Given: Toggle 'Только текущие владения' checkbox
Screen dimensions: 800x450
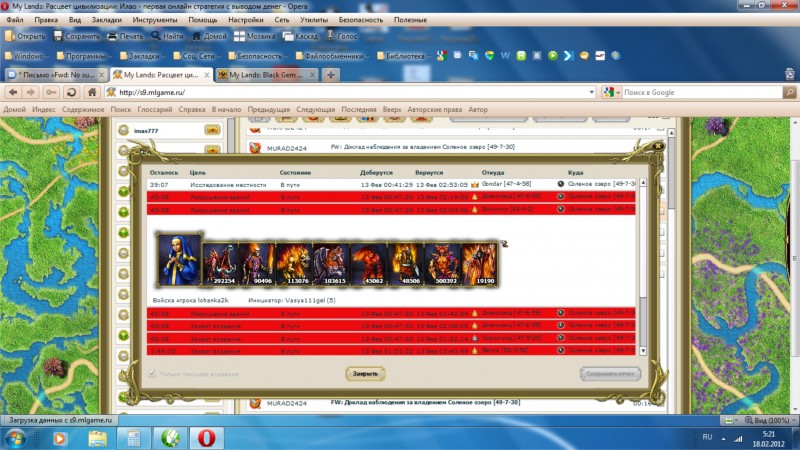Looking at the screenshot, I should [x=152, y=374].
